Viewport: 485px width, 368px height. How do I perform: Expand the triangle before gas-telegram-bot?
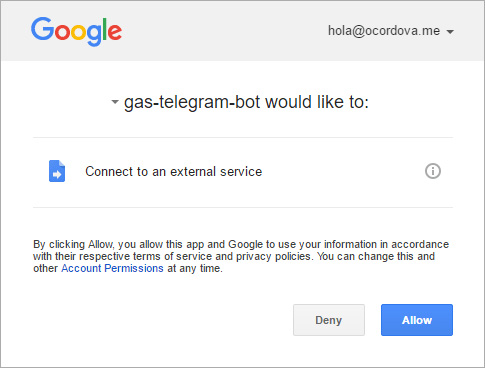[115, 102]
